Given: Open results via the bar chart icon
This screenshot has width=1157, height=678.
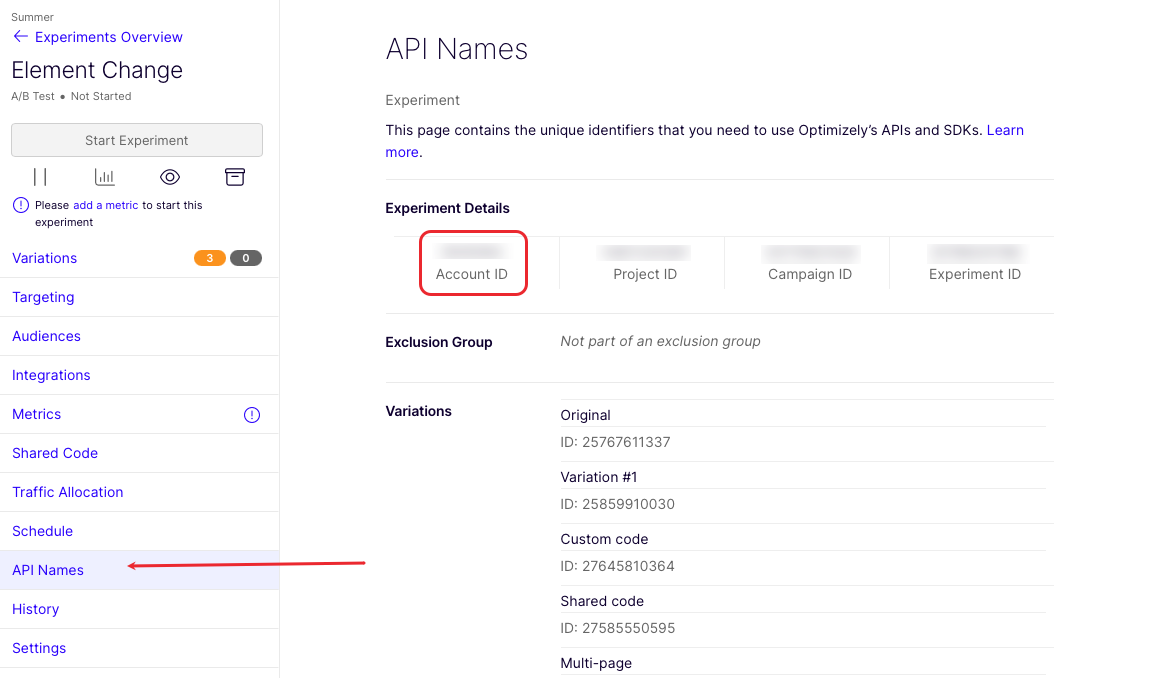Looking at the screenshot, I should click(105, 177).
